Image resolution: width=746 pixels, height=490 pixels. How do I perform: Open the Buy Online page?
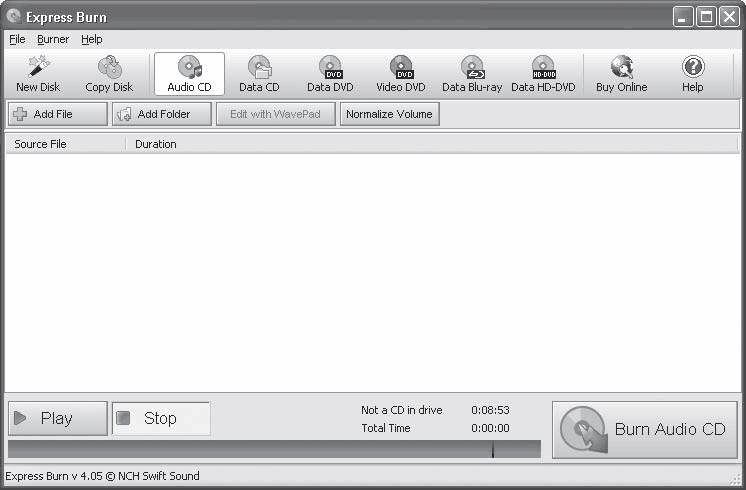point(621,74)
